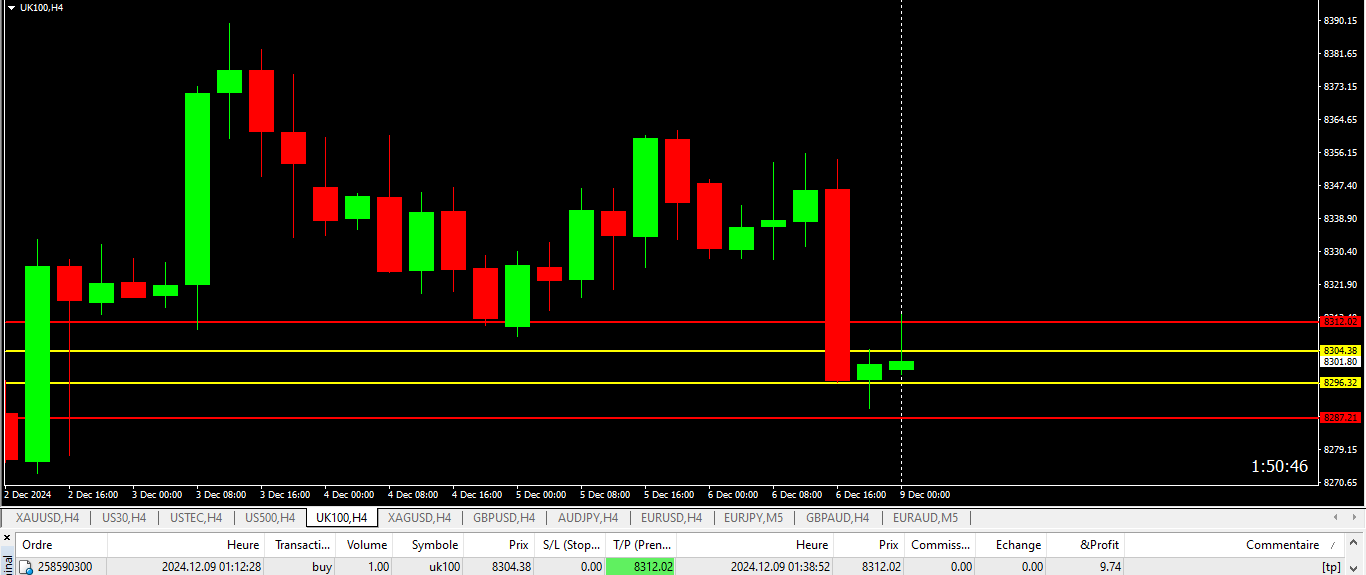
Task: Click the red 8287.21 price label
Action: 1340,418
